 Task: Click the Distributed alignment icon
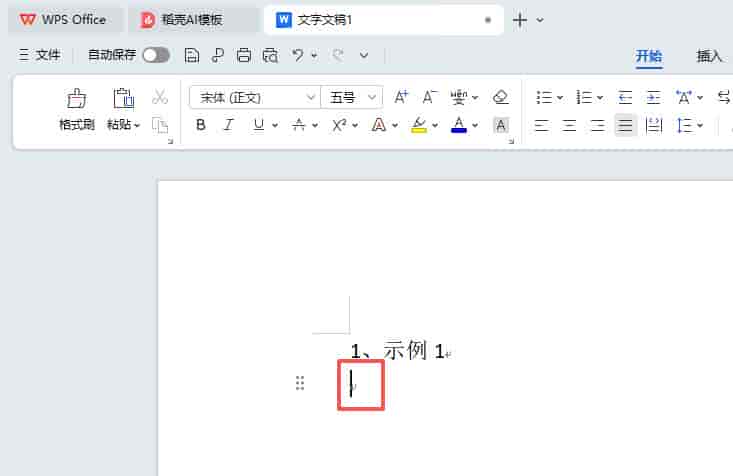pyautogui.click(x=654, y=125)
